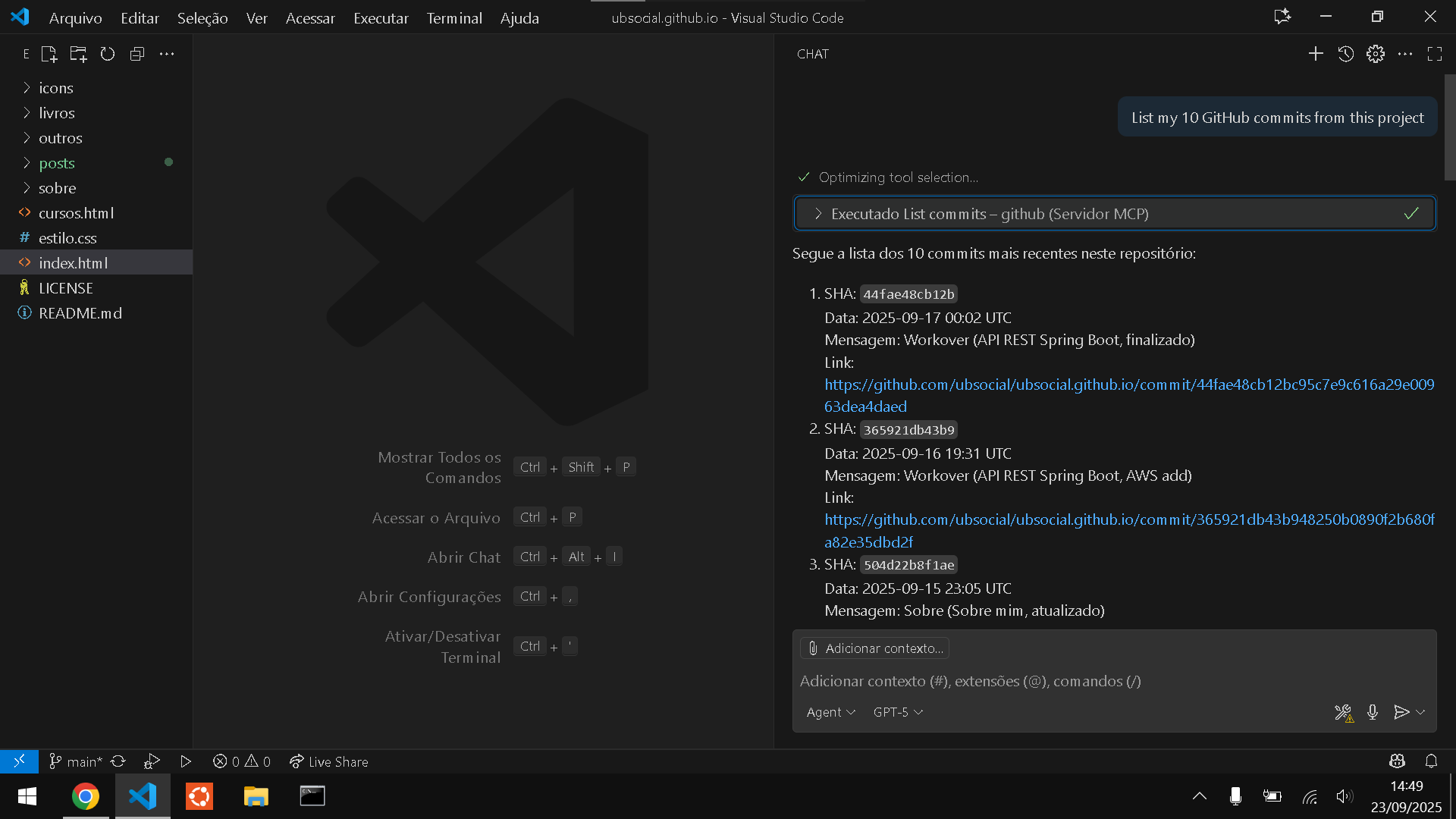Open commit link for SHA 44fae48cb12b
Viewport: 1456px width, 819px height.
click(1128, 384)
